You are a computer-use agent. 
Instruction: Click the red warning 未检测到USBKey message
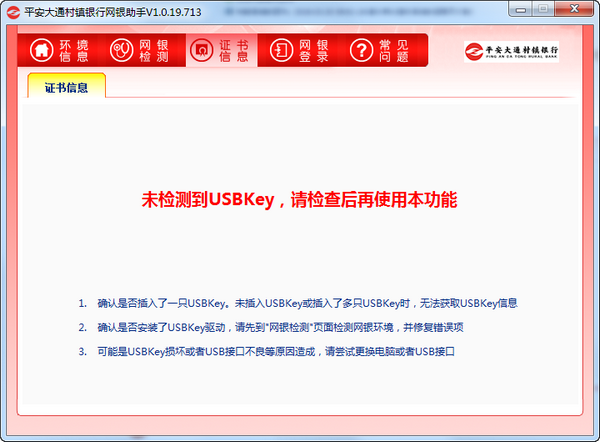pos(299,199)
